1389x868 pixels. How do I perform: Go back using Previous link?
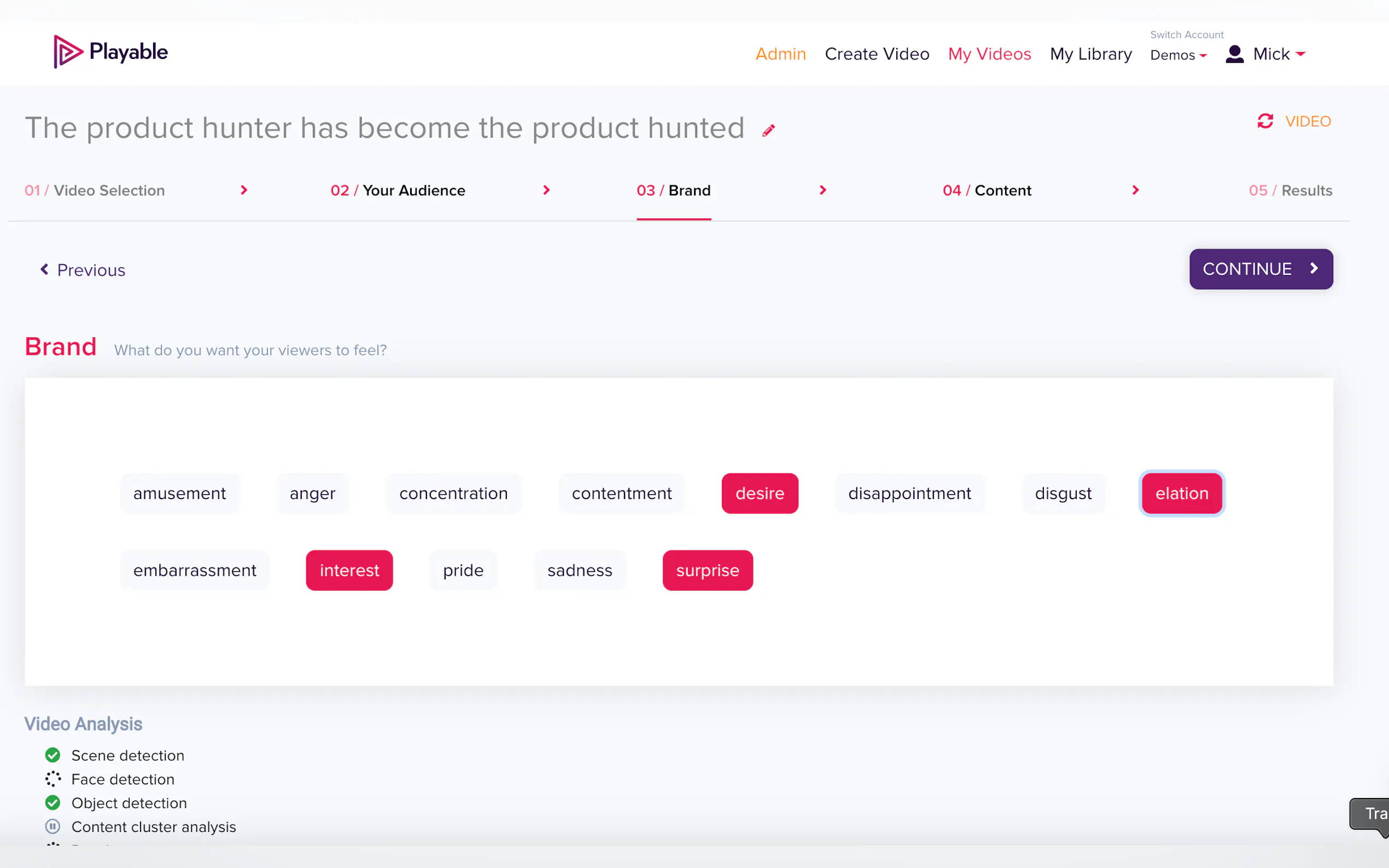[83, 270]
